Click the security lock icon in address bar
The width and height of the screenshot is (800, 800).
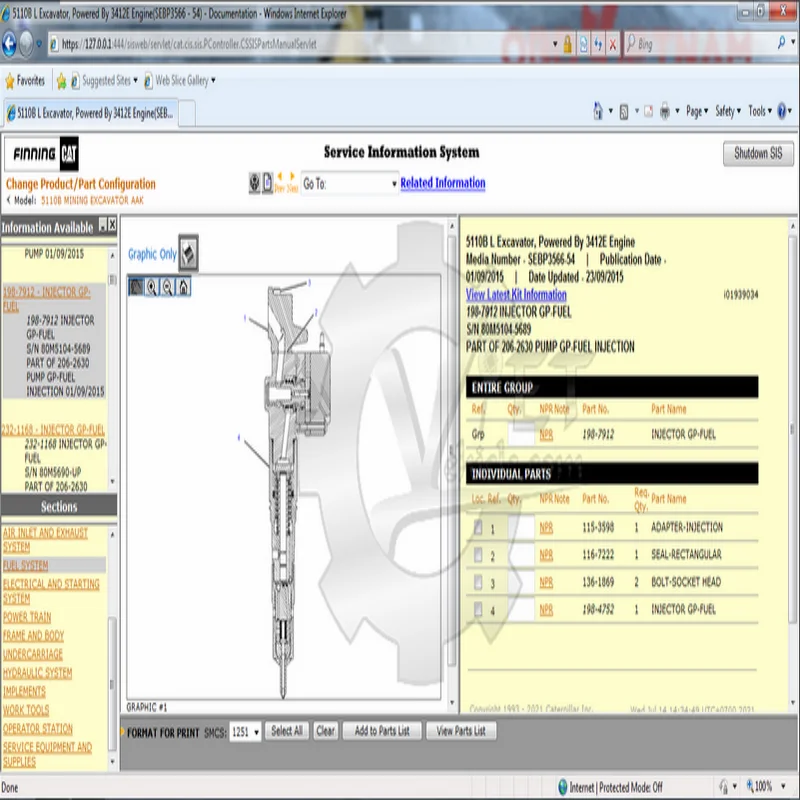click(567, 45)
